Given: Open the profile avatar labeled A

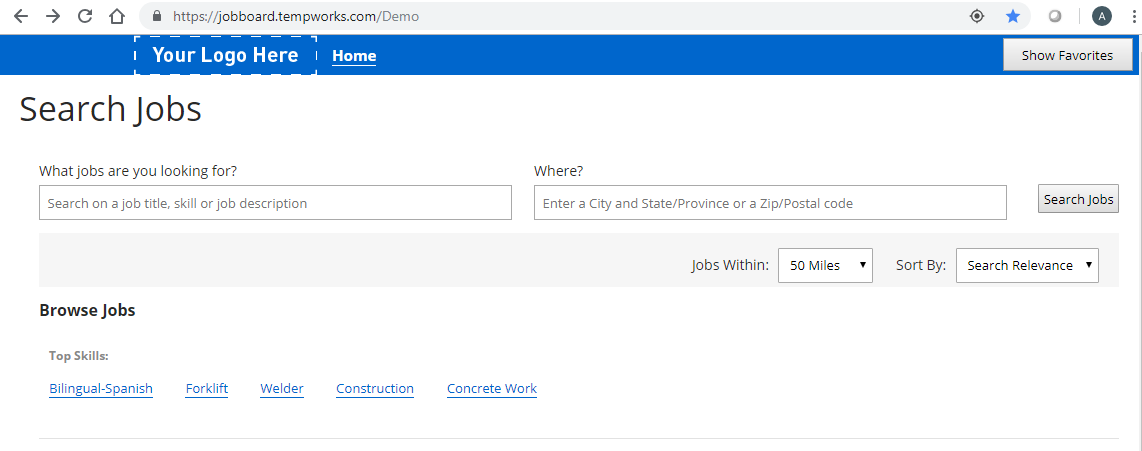Looking at the screenshot, I should point(1102,16).
